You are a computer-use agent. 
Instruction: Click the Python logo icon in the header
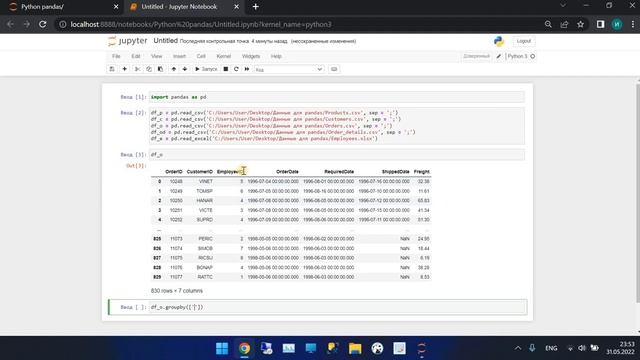[499, 41]
